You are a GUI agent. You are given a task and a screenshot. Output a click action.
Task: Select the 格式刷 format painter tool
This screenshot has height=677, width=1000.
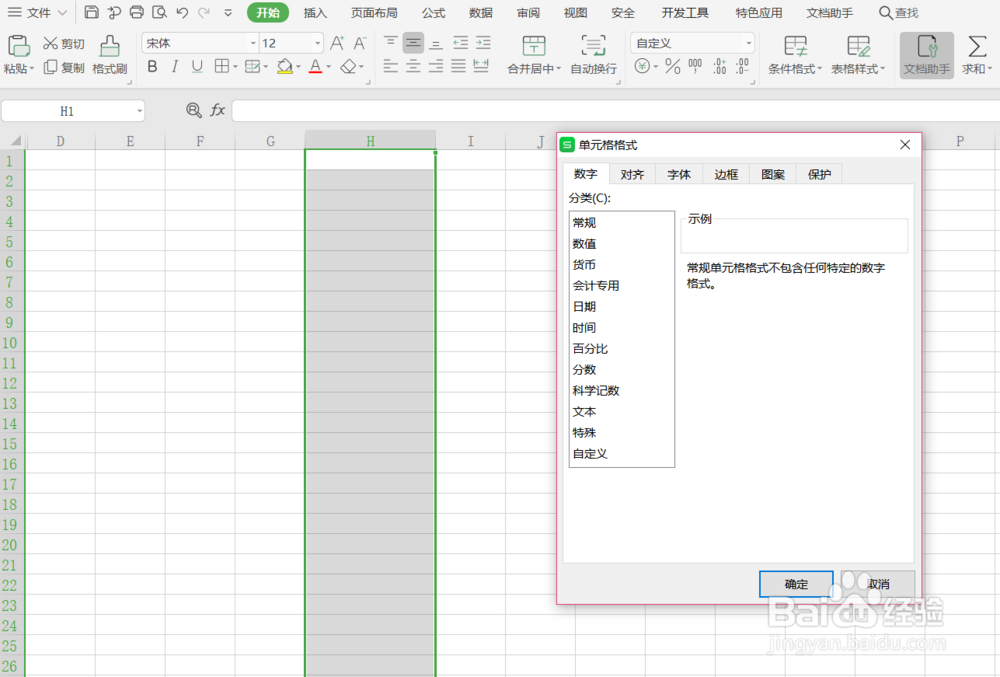coord(109,55)
